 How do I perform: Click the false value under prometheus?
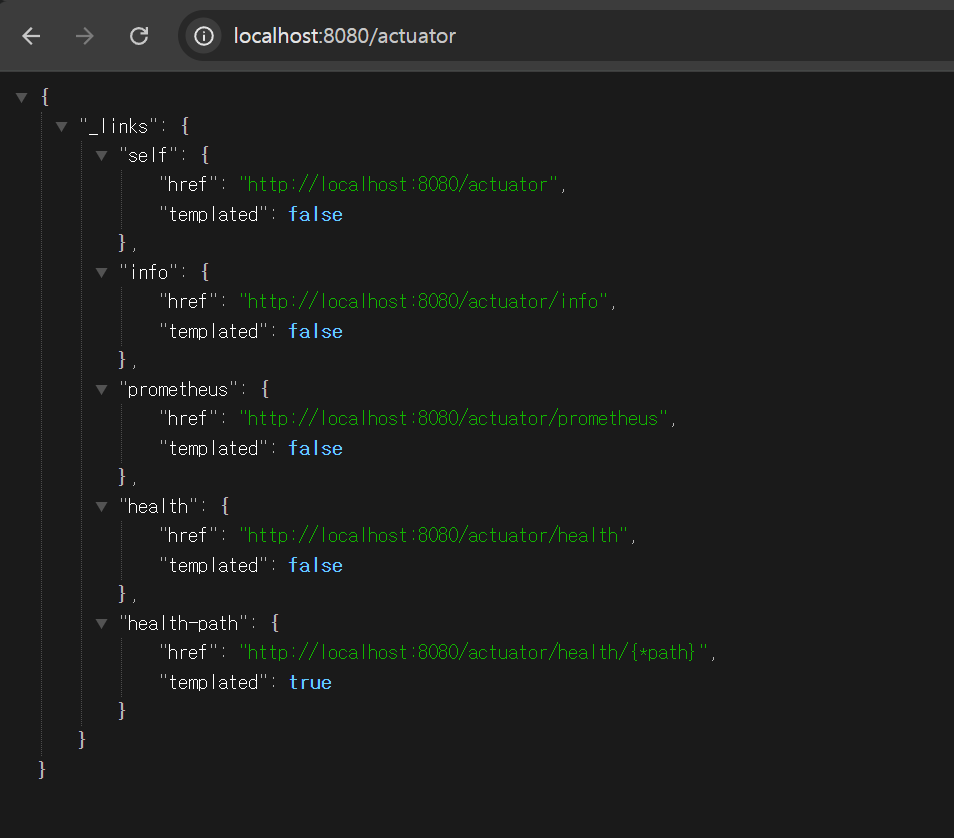315,448
